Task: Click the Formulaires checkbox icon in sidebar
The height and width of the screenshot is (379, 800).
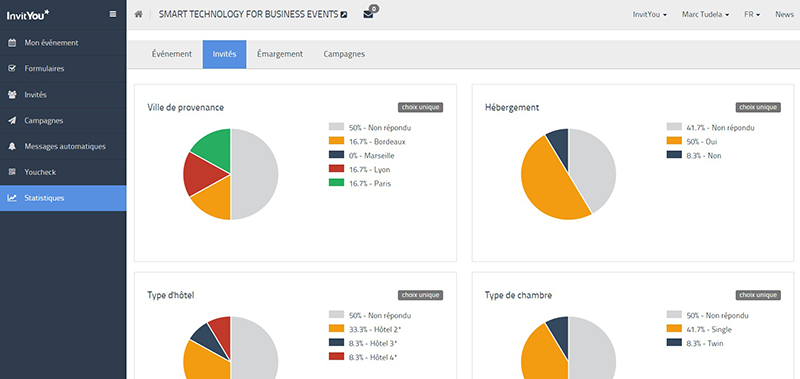Action: (12, 68)
